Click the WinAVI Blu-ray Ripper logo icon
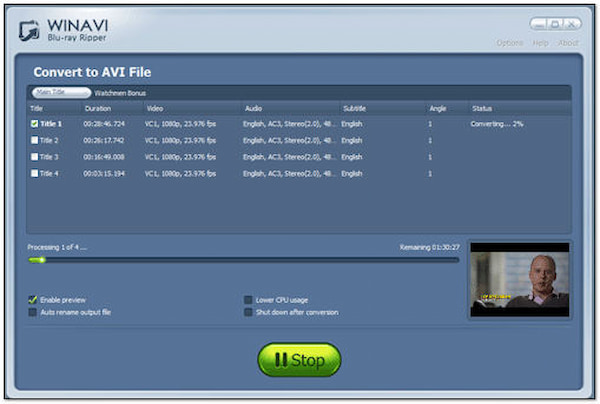600x404 pixels. tap(29, 30)
